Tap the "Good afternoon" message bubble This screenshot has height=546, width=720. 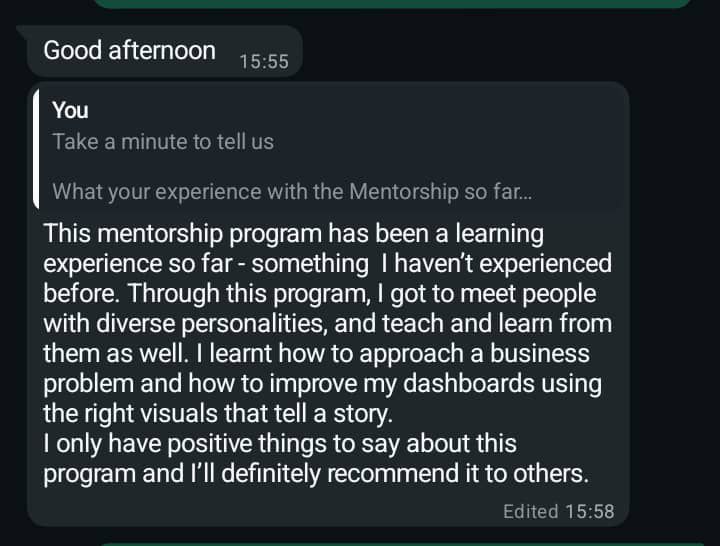pyautogui.click(x=130, y=51)
